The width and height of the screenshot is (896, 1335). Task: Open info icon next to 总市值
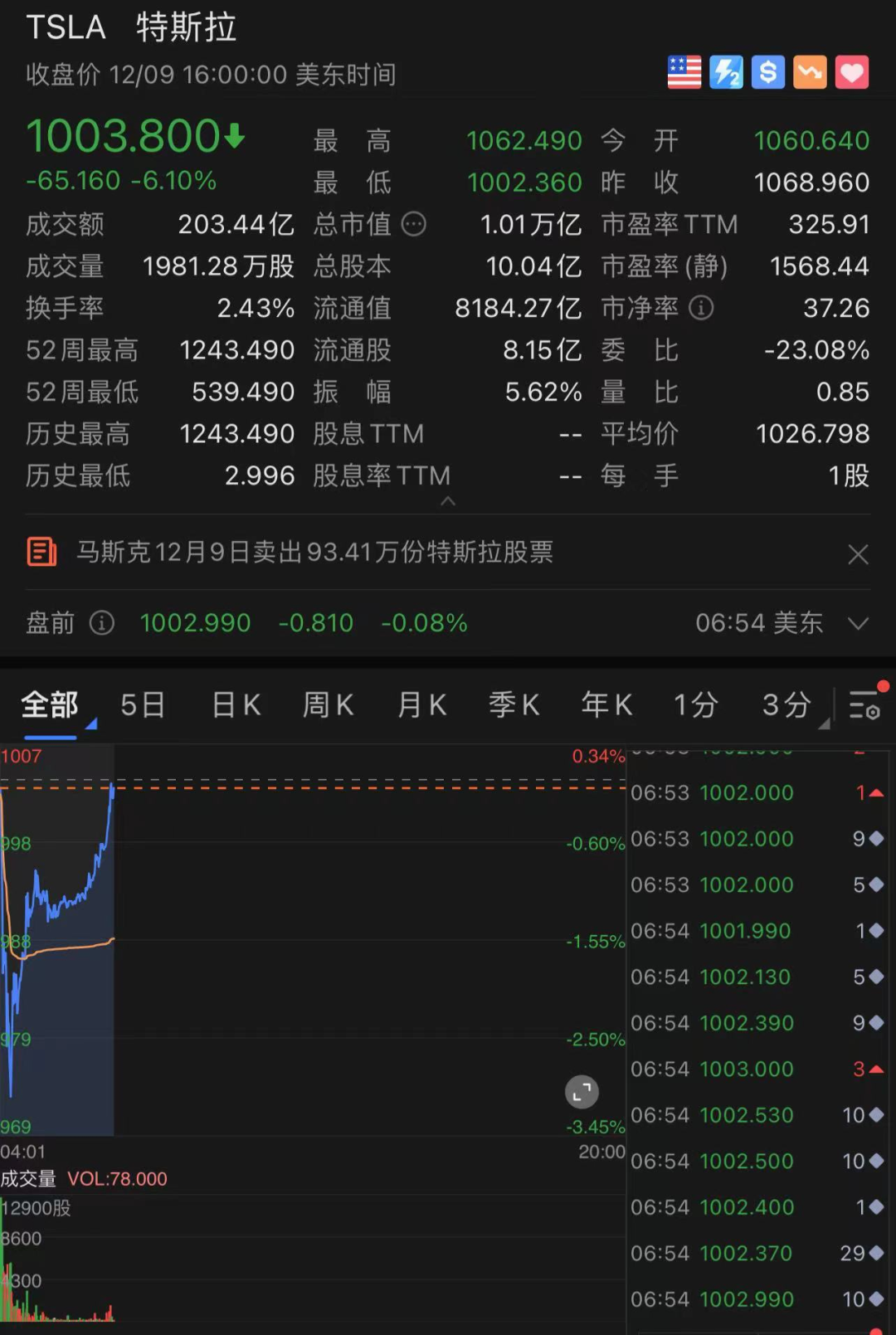click(413, 224)
